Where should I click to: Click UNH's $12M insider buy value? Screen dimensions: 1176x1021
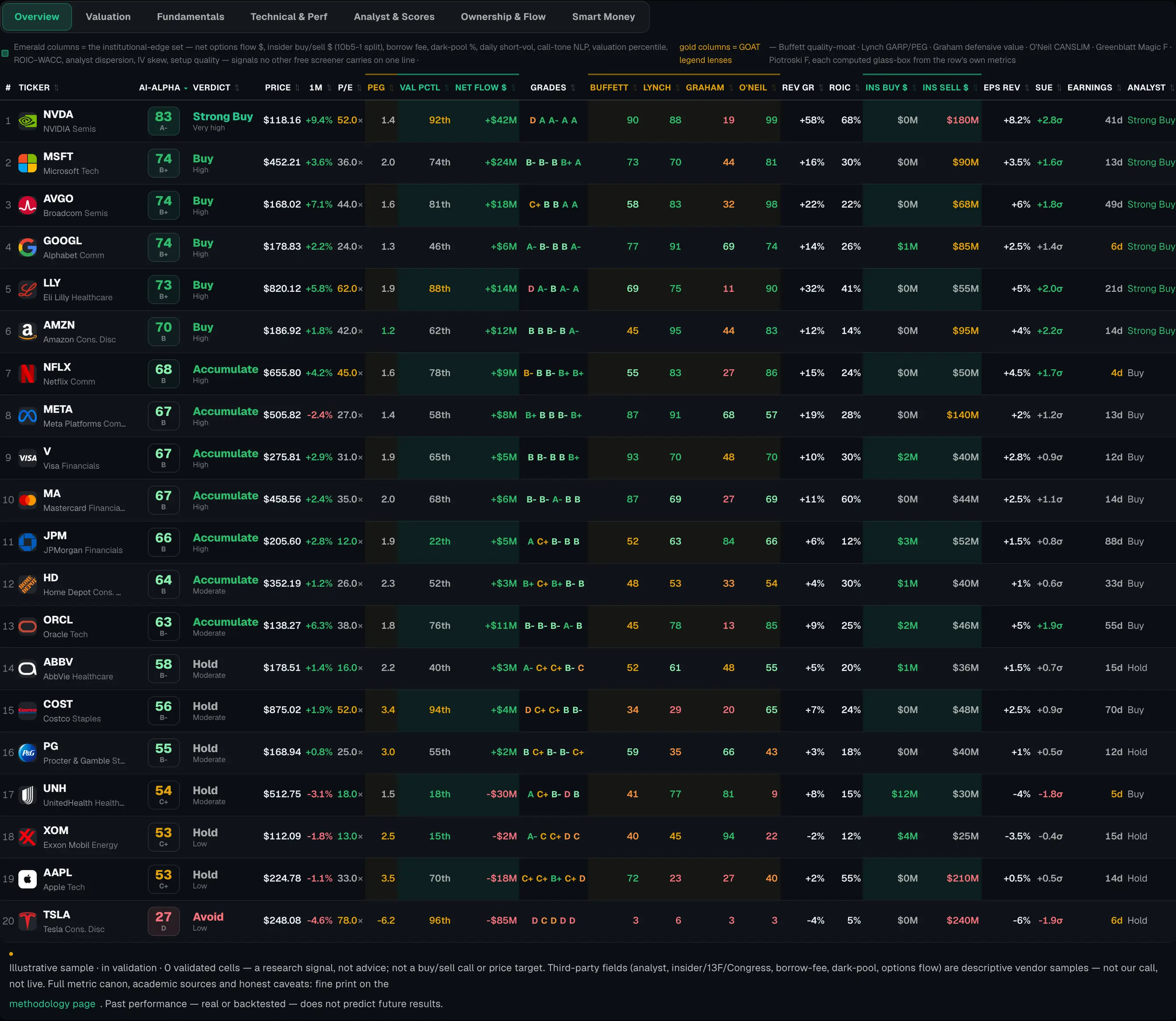[904, 794]
